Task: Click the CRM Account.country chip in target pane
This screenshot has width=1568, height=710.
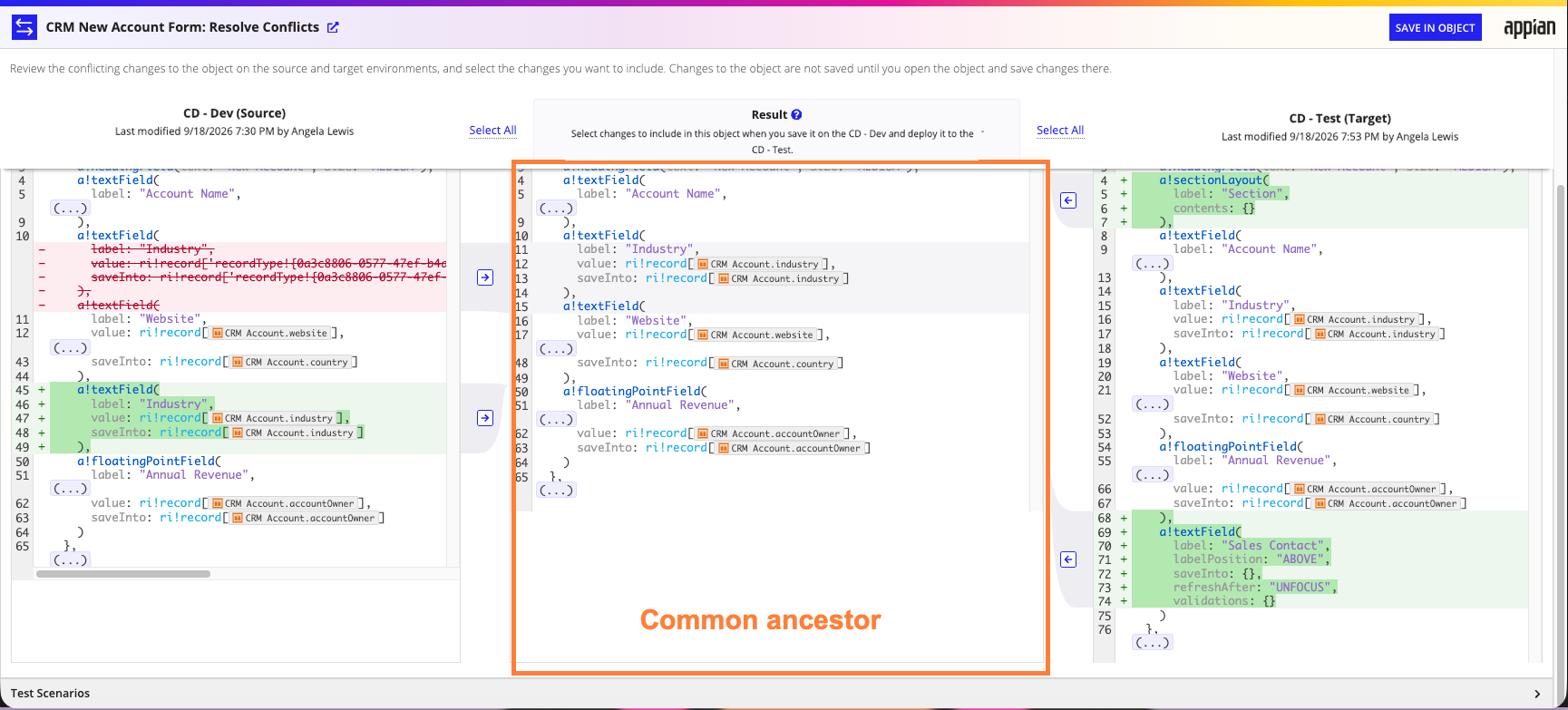Action: (1371, 419)
